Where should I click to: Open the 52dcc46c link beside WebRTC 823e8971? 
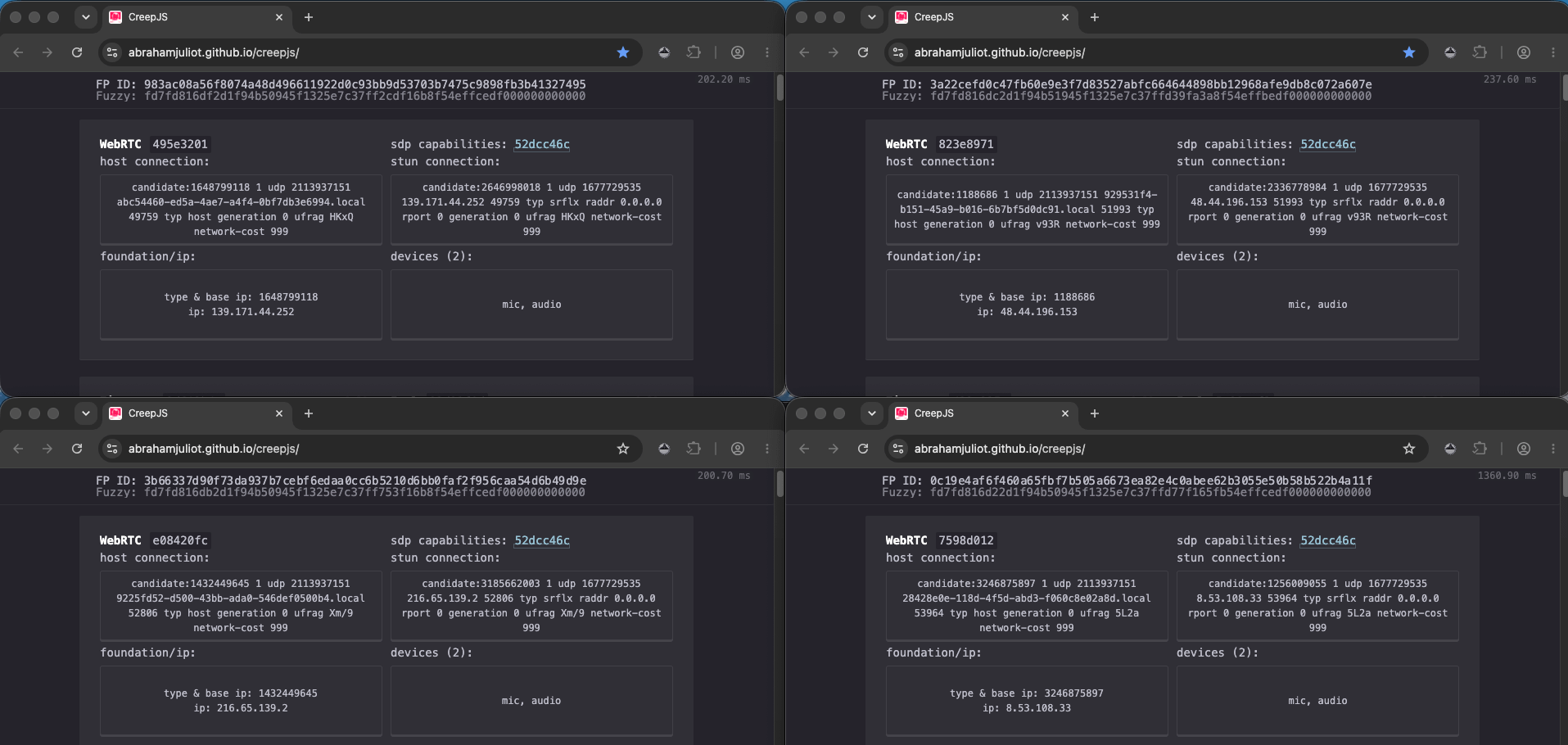click(x=1328, y=144)
